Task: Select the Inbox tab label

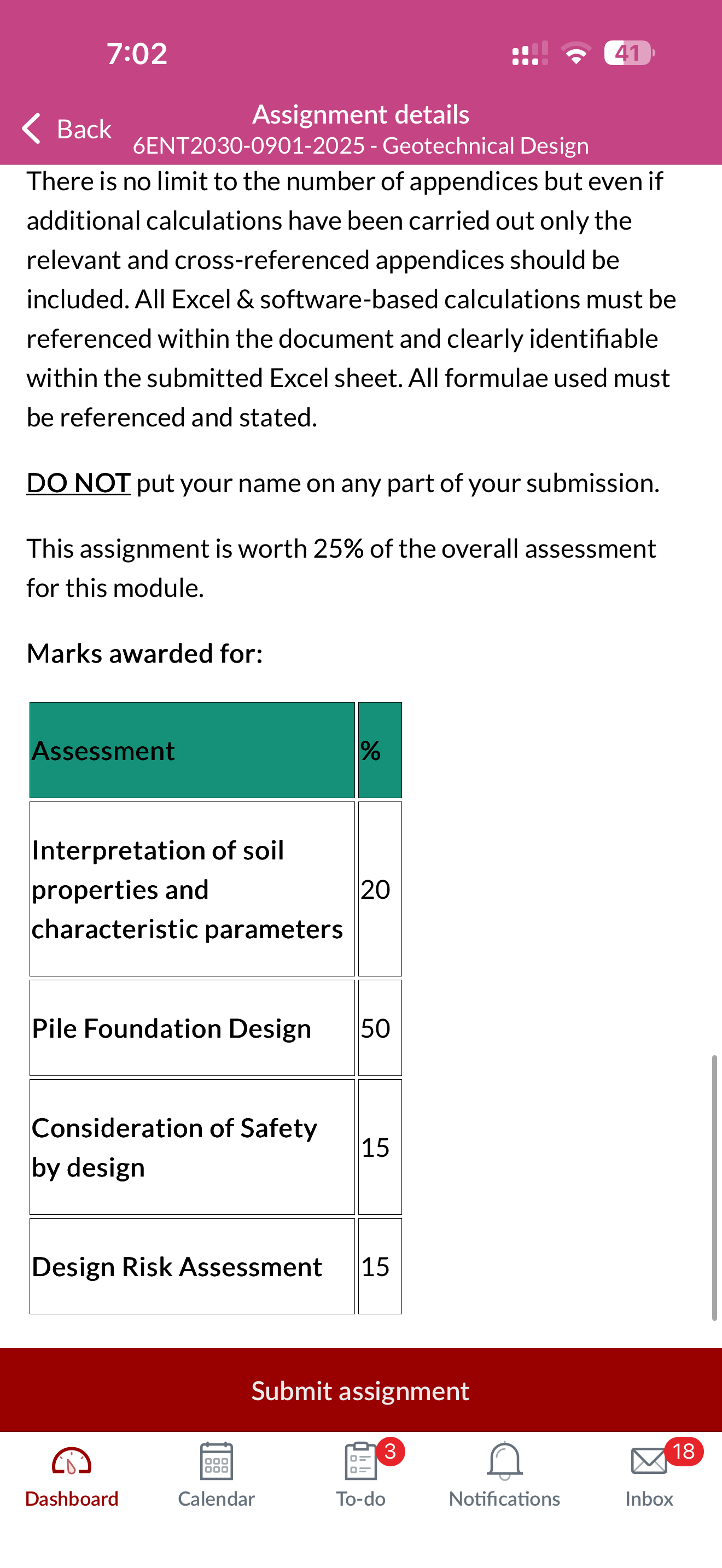Action: 648,1499
